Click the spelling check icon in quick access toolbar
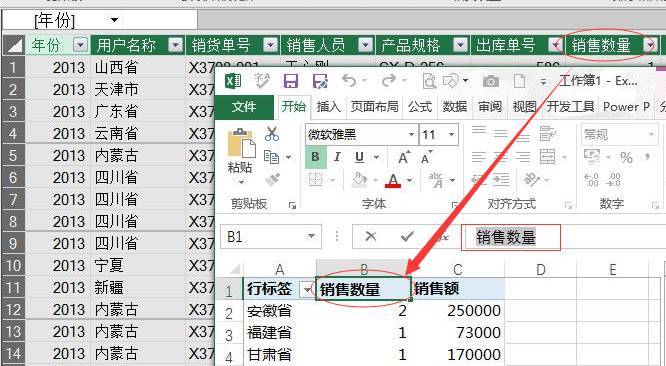Image resolution: width=666 pixels, height=366 pixels. tap(262, 81)
